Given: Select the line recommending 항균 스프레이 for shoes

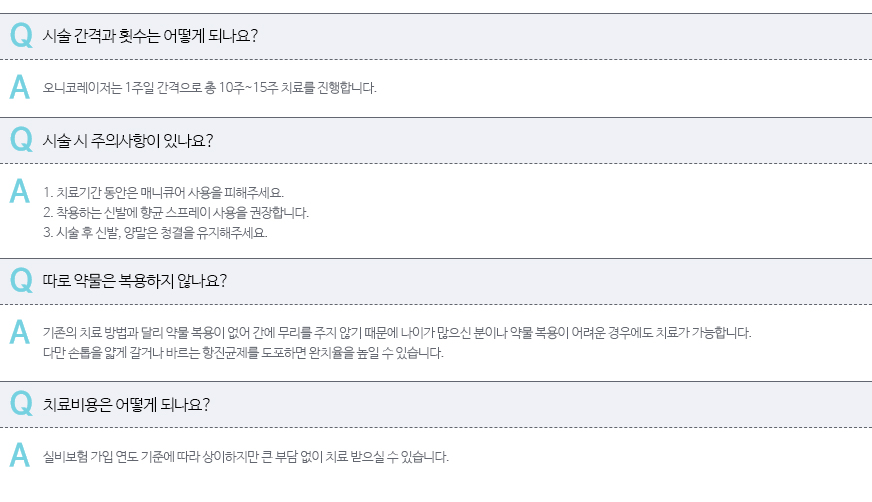Looking at the screenshot, I should point(176,212).
